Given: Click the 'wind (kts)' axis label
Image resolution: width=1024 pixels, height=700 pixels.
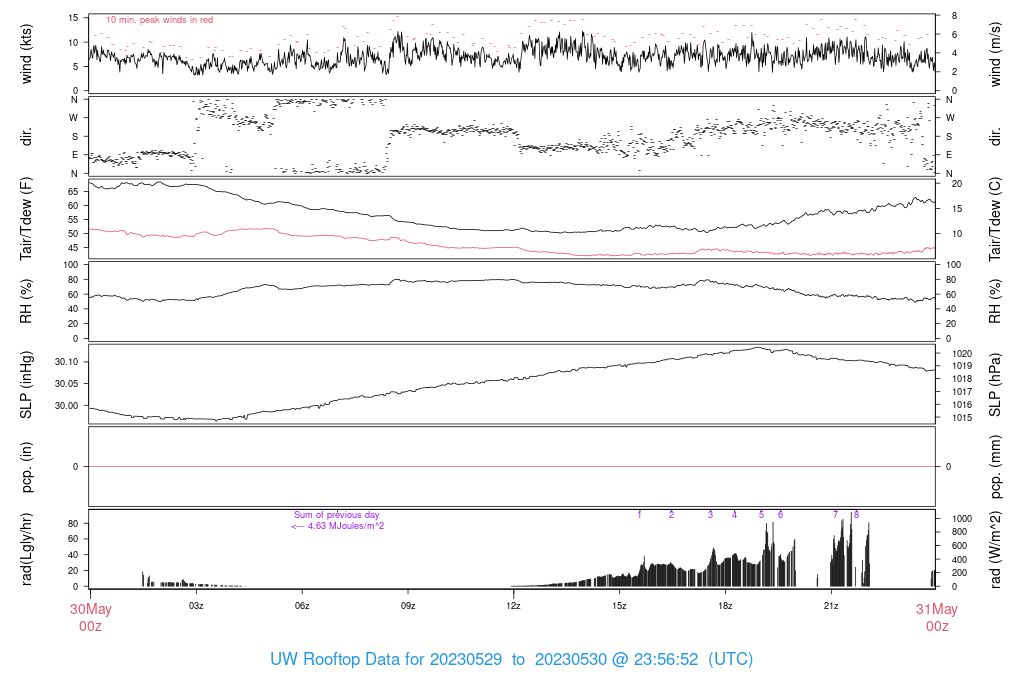Looking at the screenshot, I should click(x=26, y=54).
